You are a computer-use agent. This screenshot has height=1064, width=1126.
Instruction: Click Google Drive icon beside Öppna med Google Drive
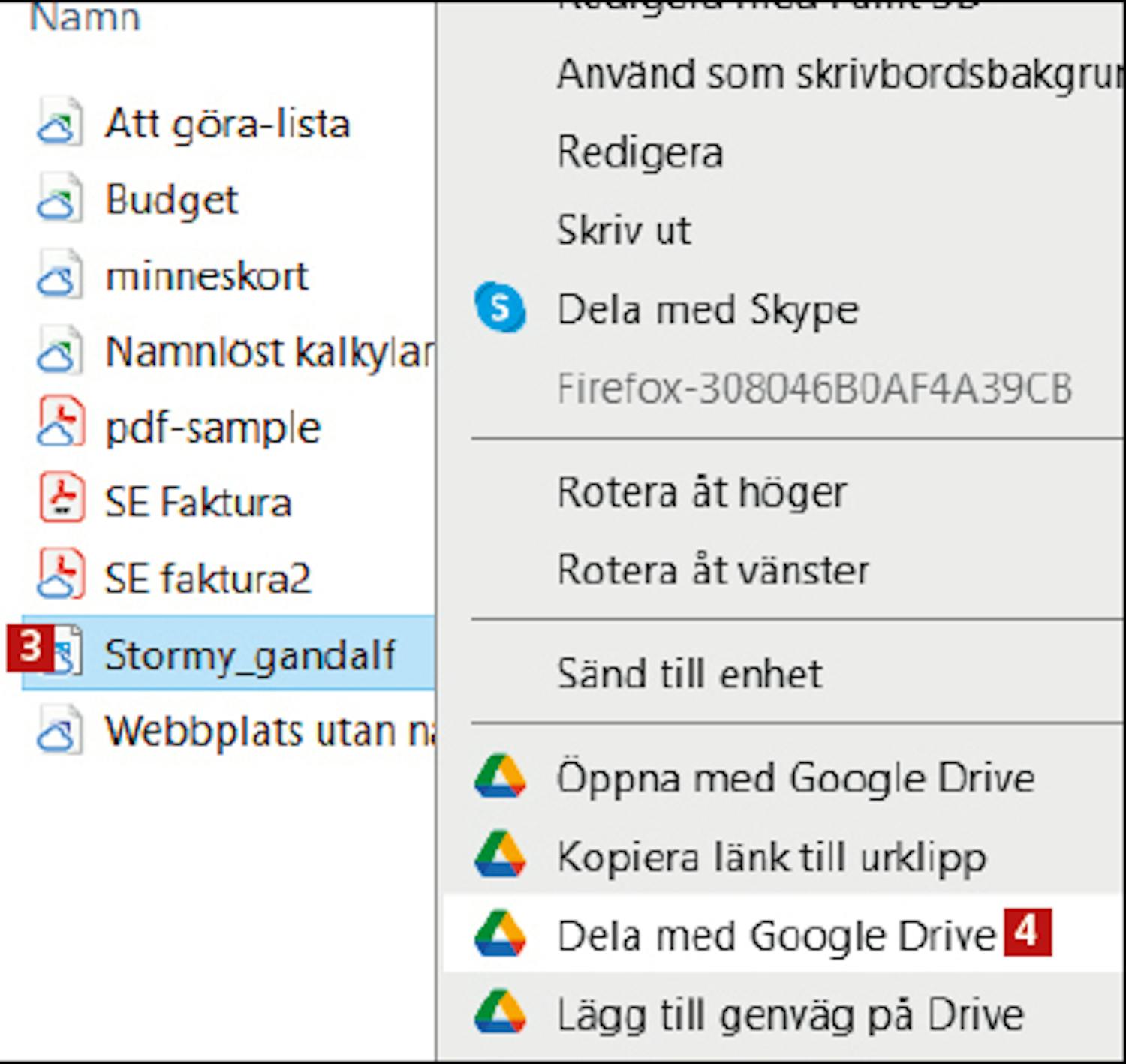pos(500,777)
